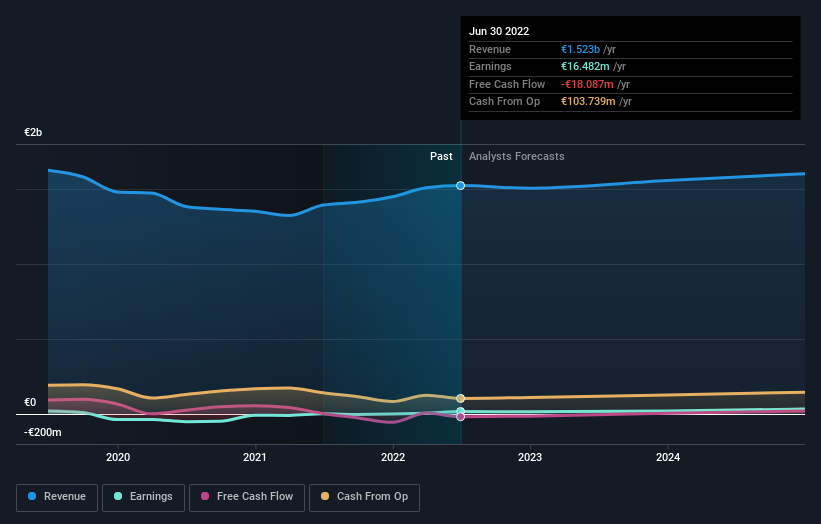Select the blue Revenue data point marker
Screen dimensions: 821x524
click(x=460, y=185)
